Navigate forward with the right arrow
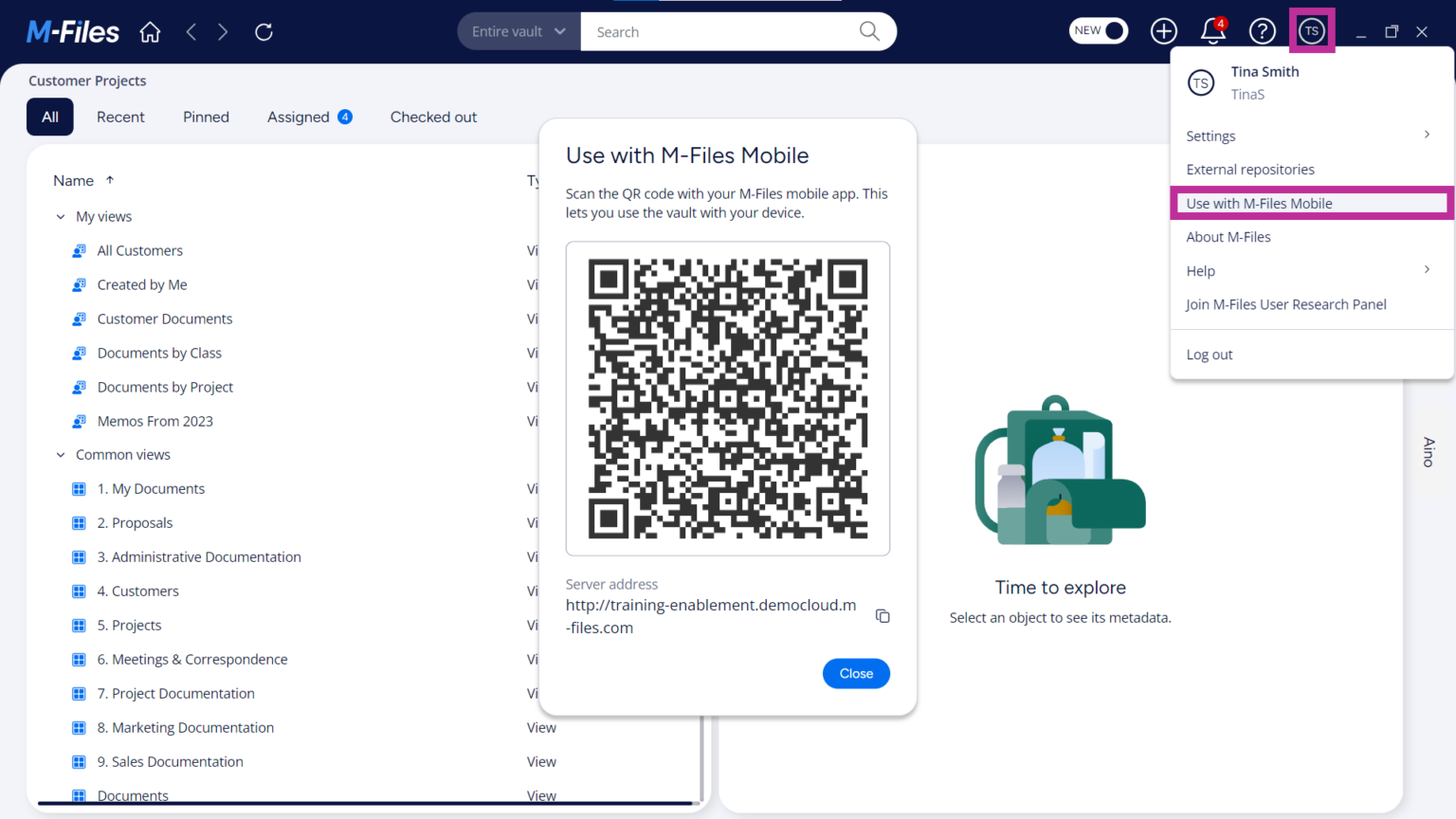Image resolution: width=1456 pixels, height=819 pixels. coord(223,31)
